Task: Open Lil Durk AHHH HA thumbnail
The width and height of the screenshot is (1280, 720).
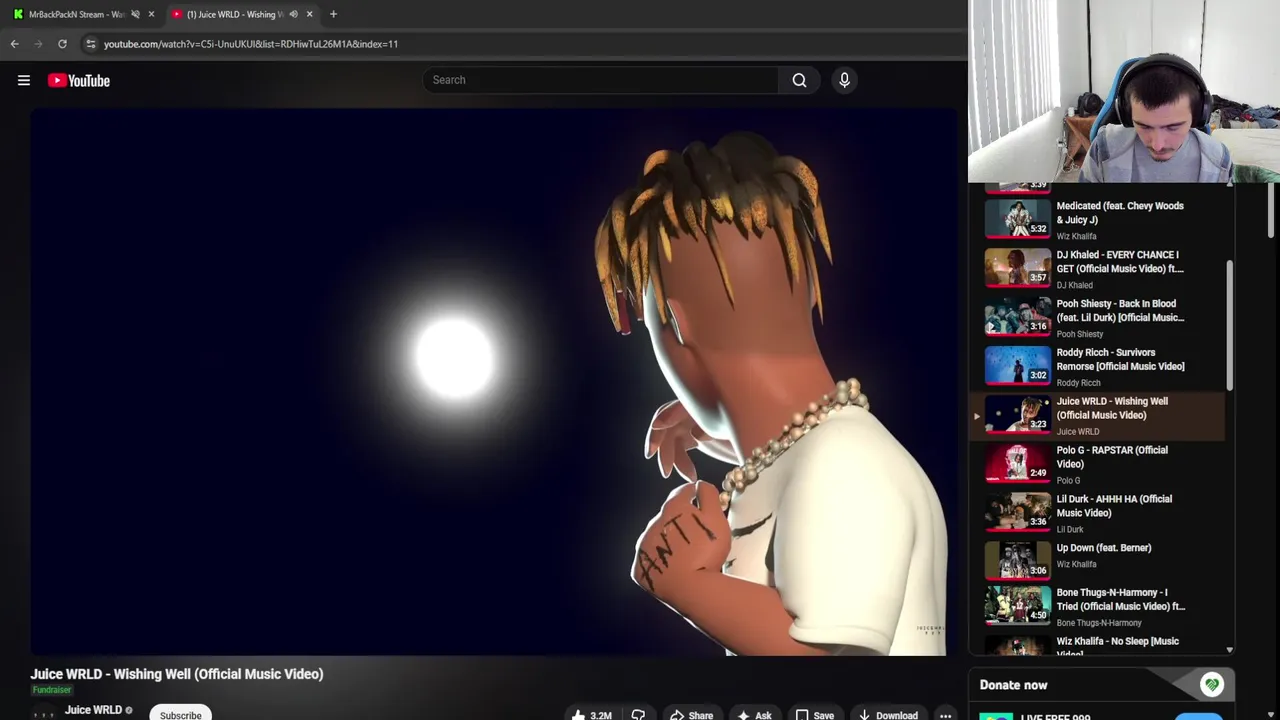Action: pyautogui.click(x=1018, y=511)
